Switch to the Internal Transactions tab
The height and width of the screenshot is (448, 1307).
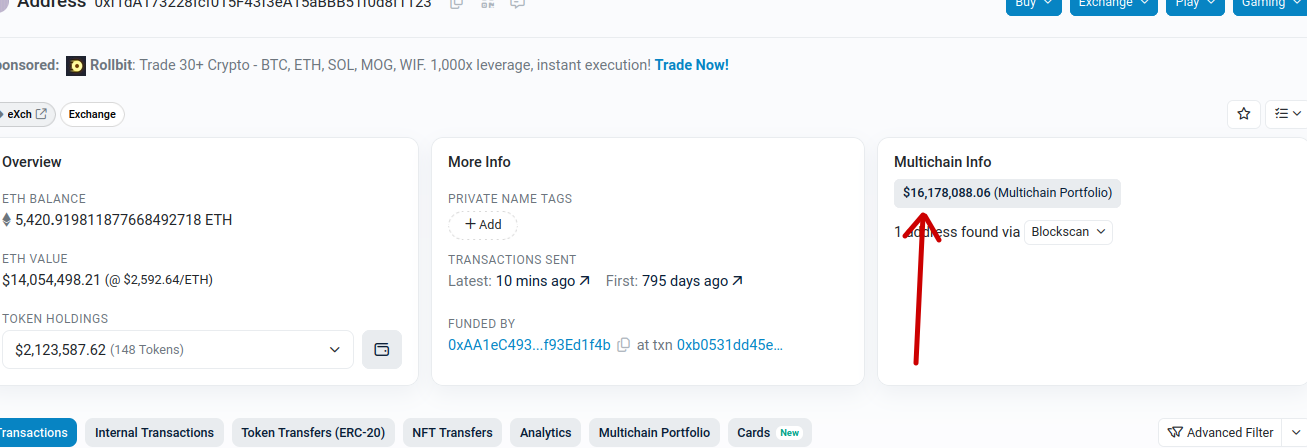point(154,433)
